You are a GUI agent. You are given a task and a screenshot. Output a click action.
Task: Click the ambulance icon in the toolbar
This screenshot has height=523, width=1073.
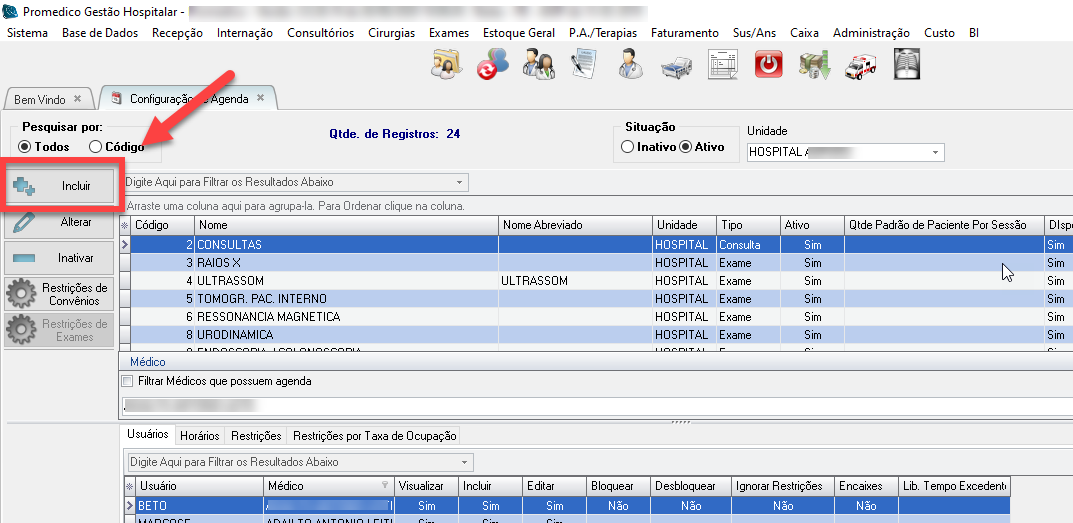(860, 65)
